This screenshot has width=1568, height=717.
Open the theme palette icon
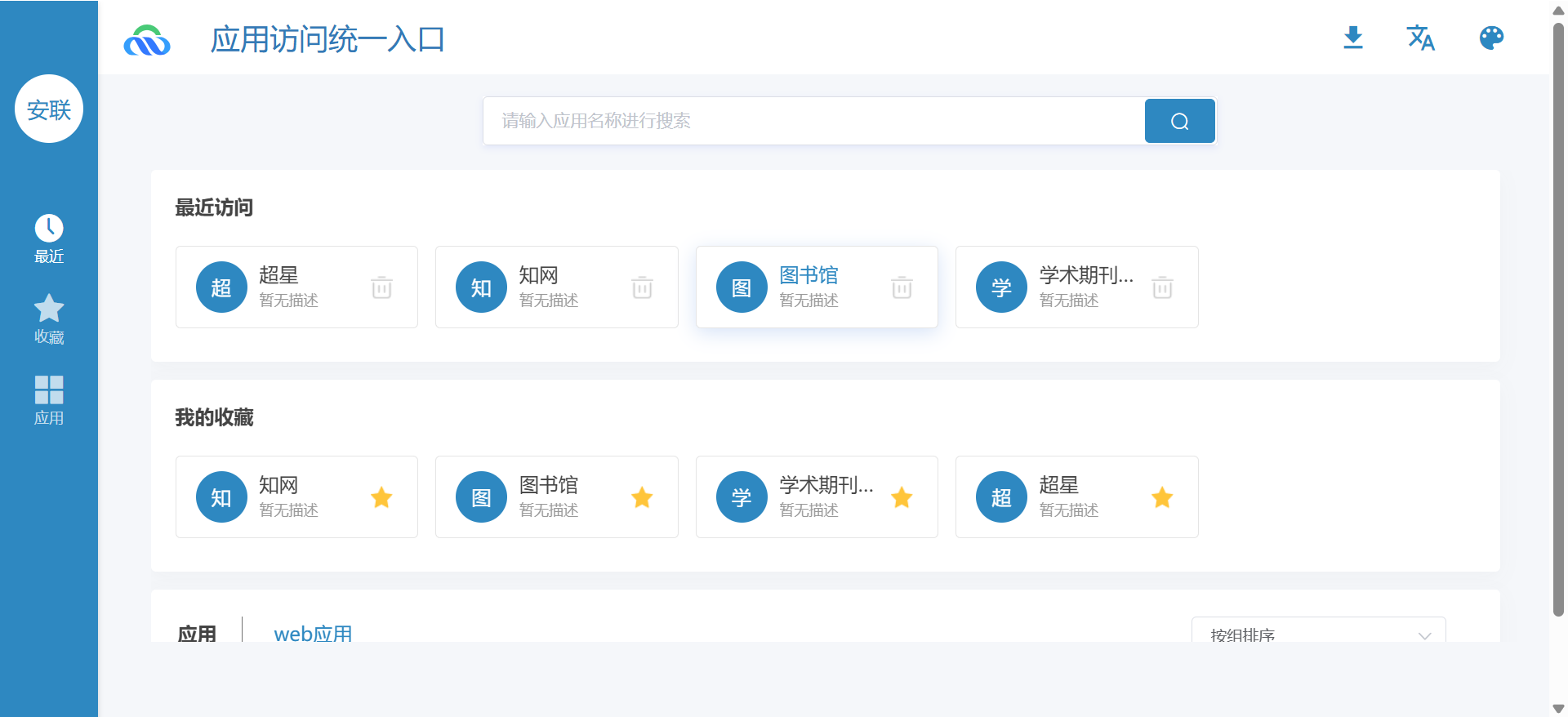click(1490, 38)
